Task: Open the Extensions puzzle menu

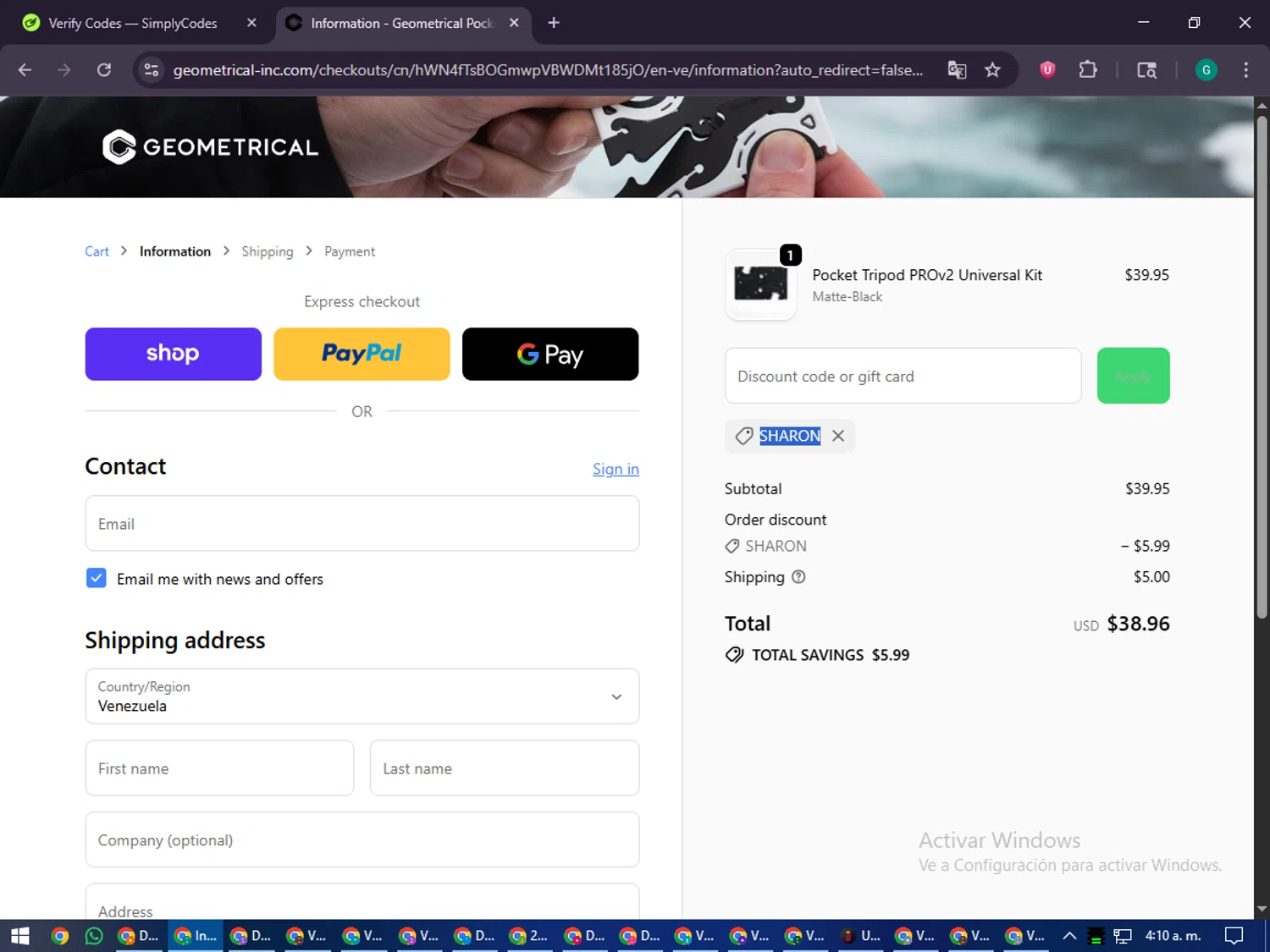Action: click(1088, 70)
